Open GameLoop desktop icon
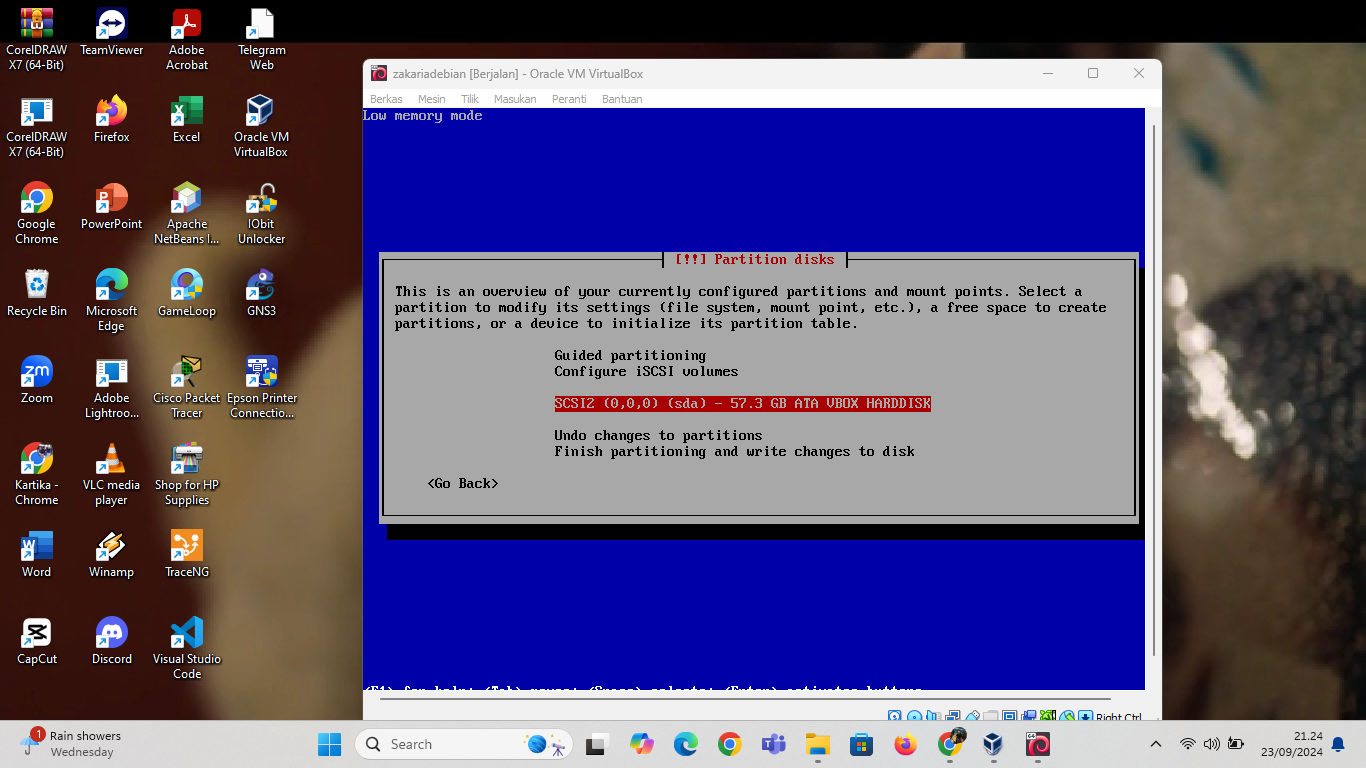Image resolution: width=1366 pixels, height=768 pixels. 186,294
